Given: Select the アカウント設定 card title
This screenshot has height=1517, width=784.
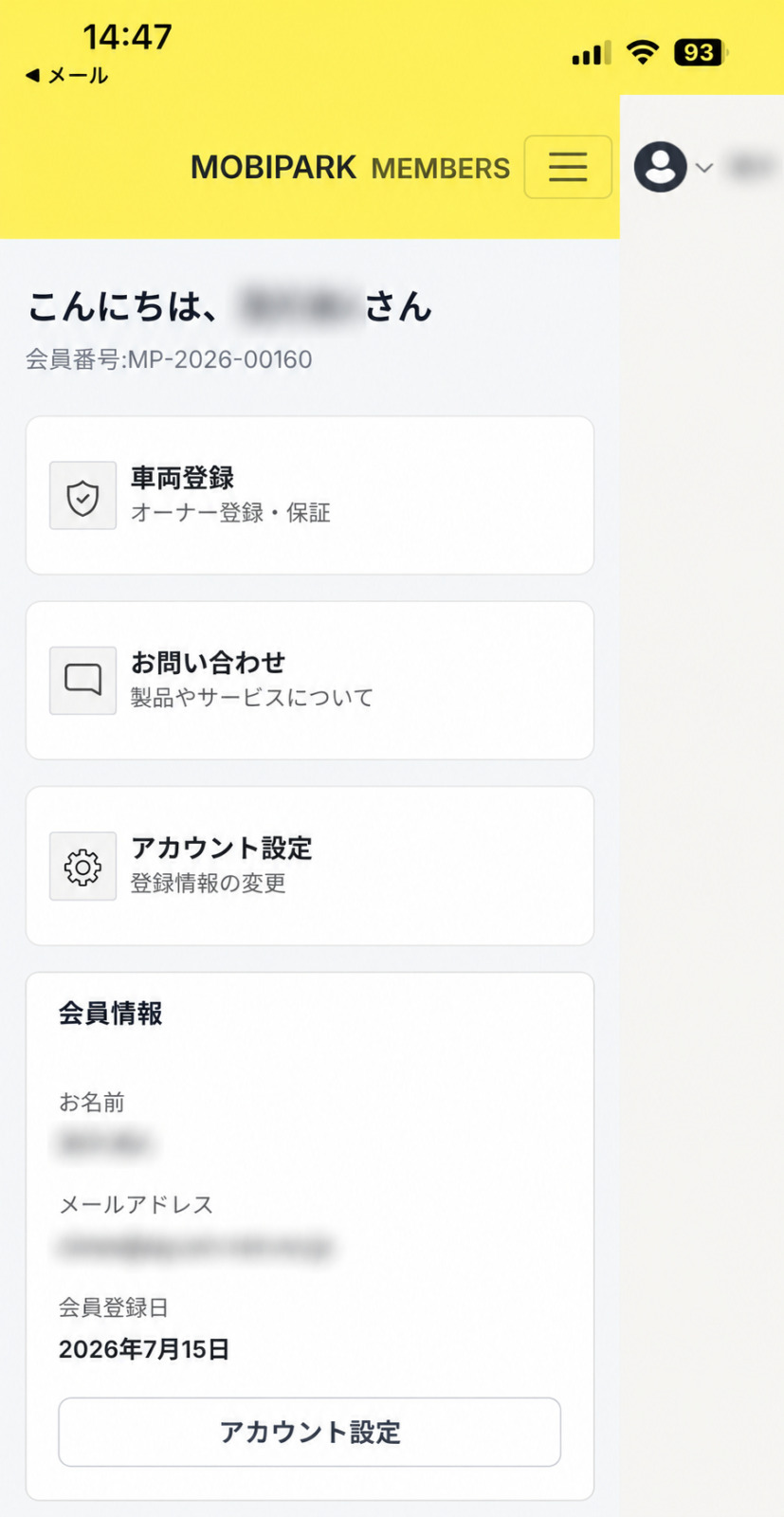Looking at the screenshot, I should coord(222,848).
